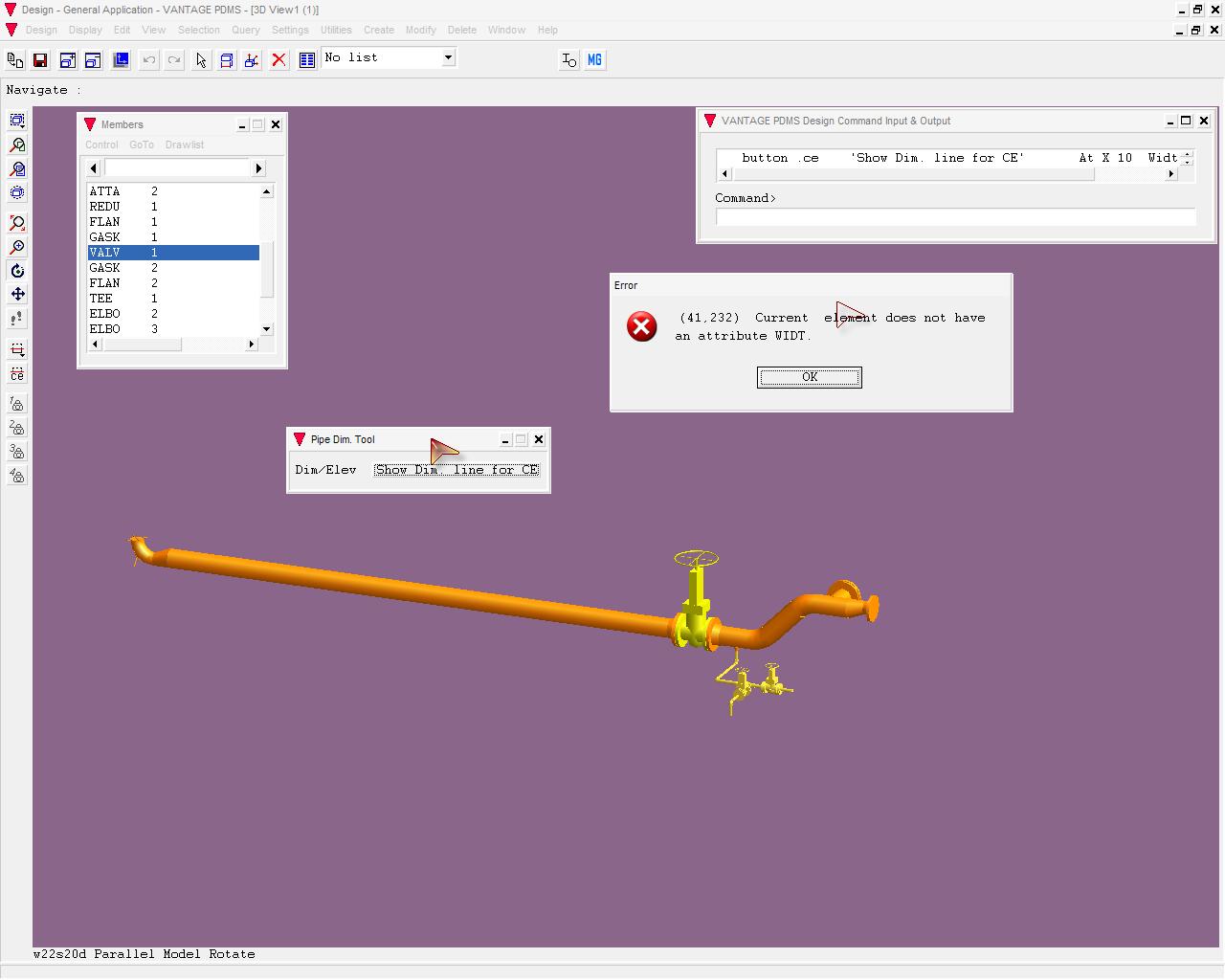1225x980 pixels.
Task: Select FLAN 2 in Members list
Action: 173,283
